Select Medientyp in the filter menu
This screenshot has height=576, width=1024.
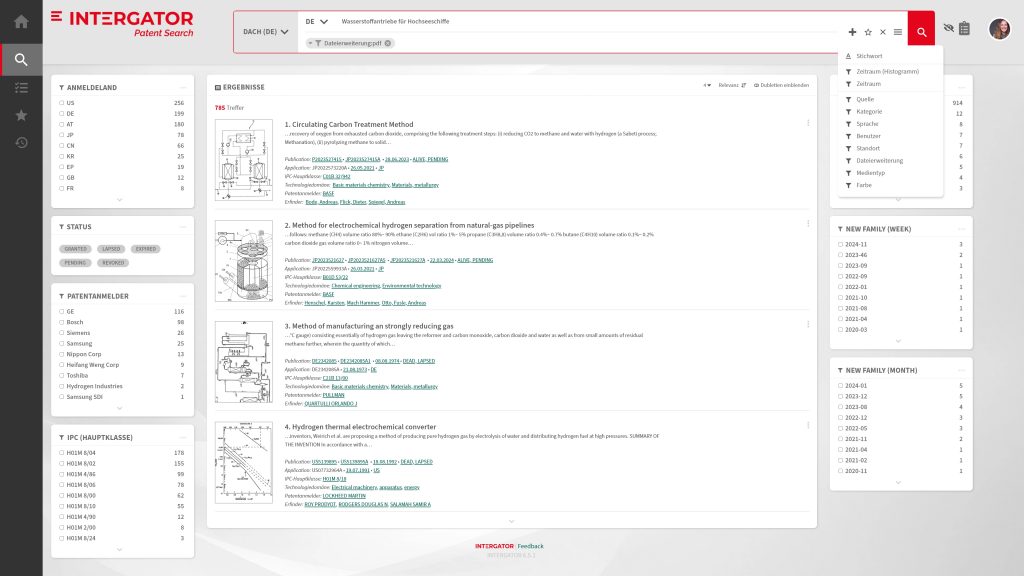click(x=871, y=173)
